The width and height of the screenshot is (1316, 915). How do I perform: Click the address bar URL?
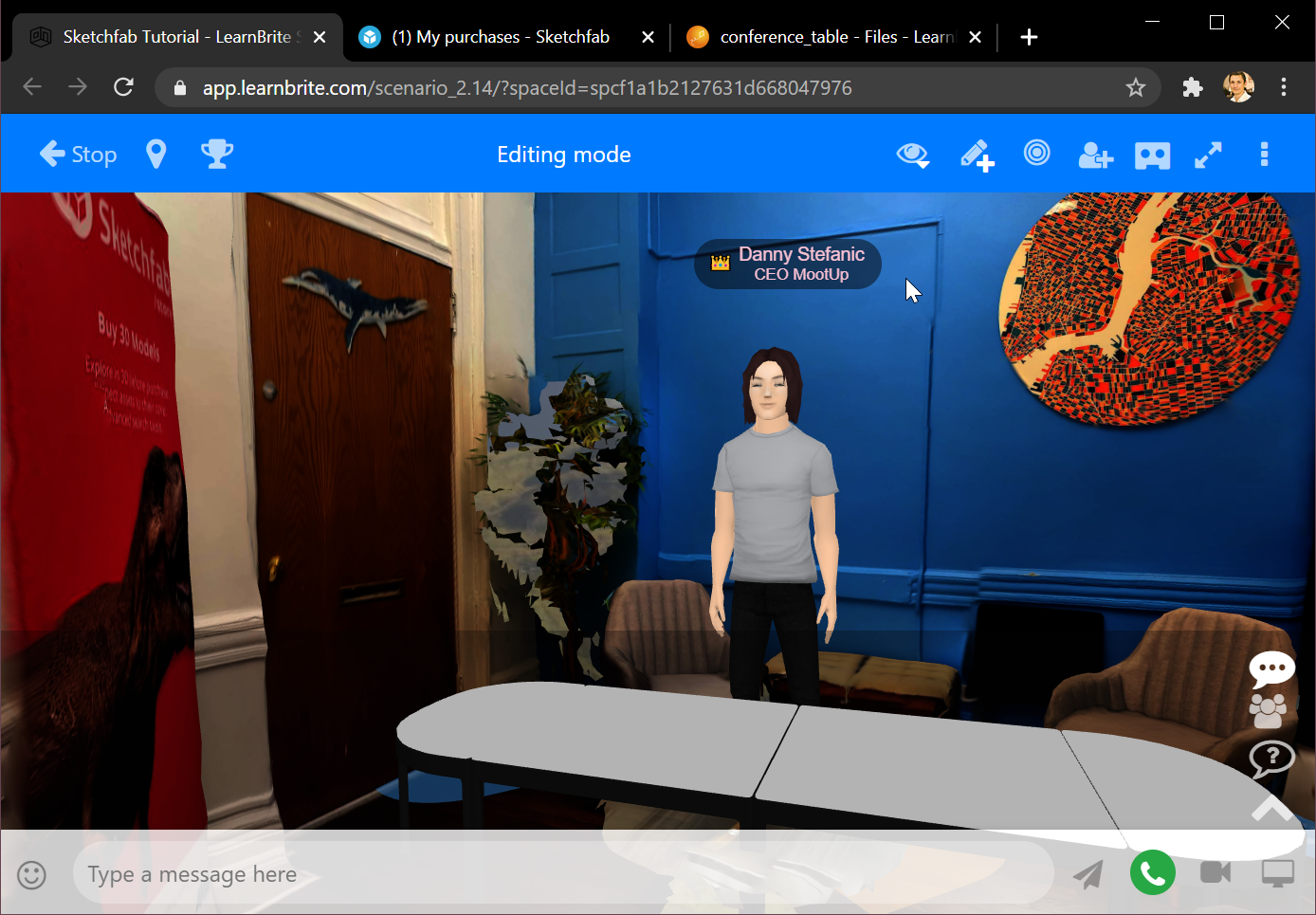(x=527, y=88)
